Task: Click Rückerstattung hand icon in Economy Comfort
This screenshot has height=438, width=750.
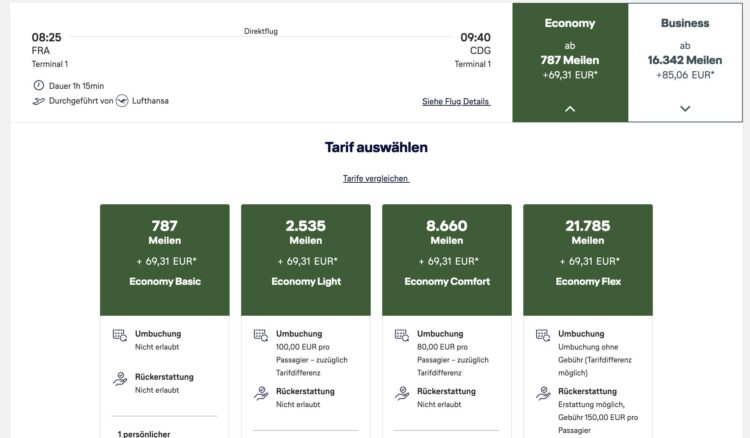Action: (402, 393)
